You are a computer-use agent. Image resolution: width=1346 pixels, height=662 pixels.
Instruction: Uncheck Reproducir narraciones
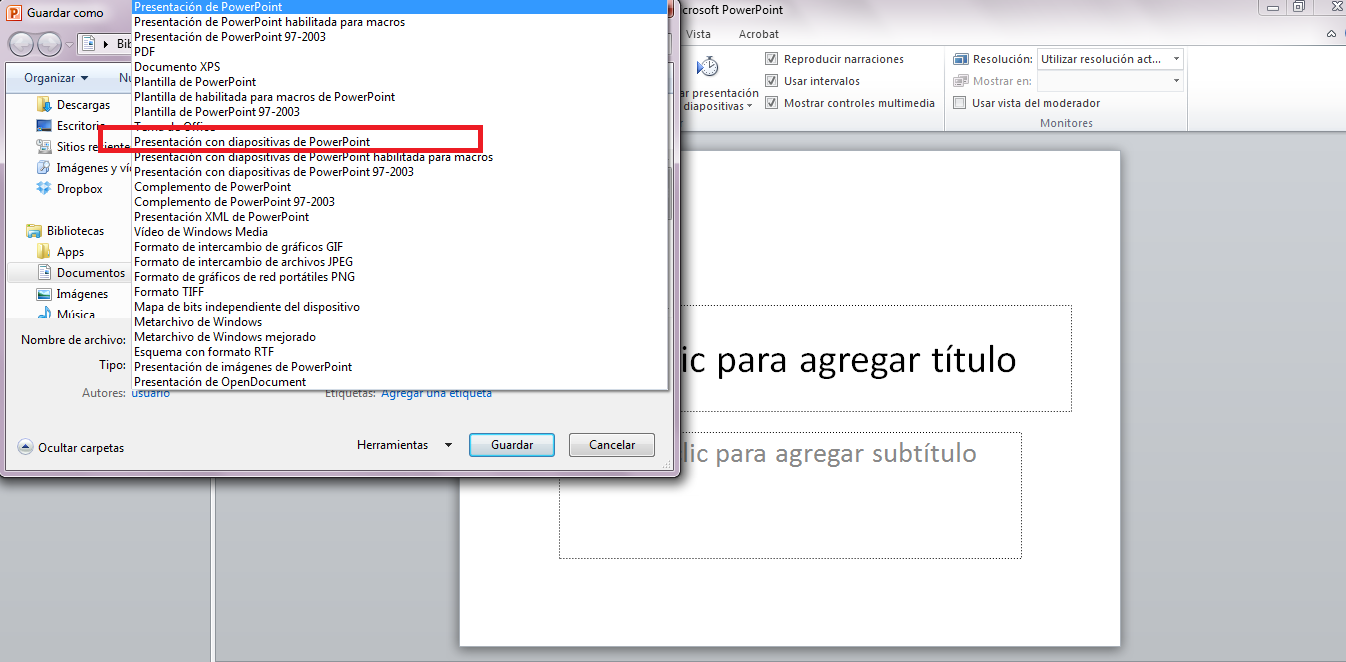coord(771,59)
